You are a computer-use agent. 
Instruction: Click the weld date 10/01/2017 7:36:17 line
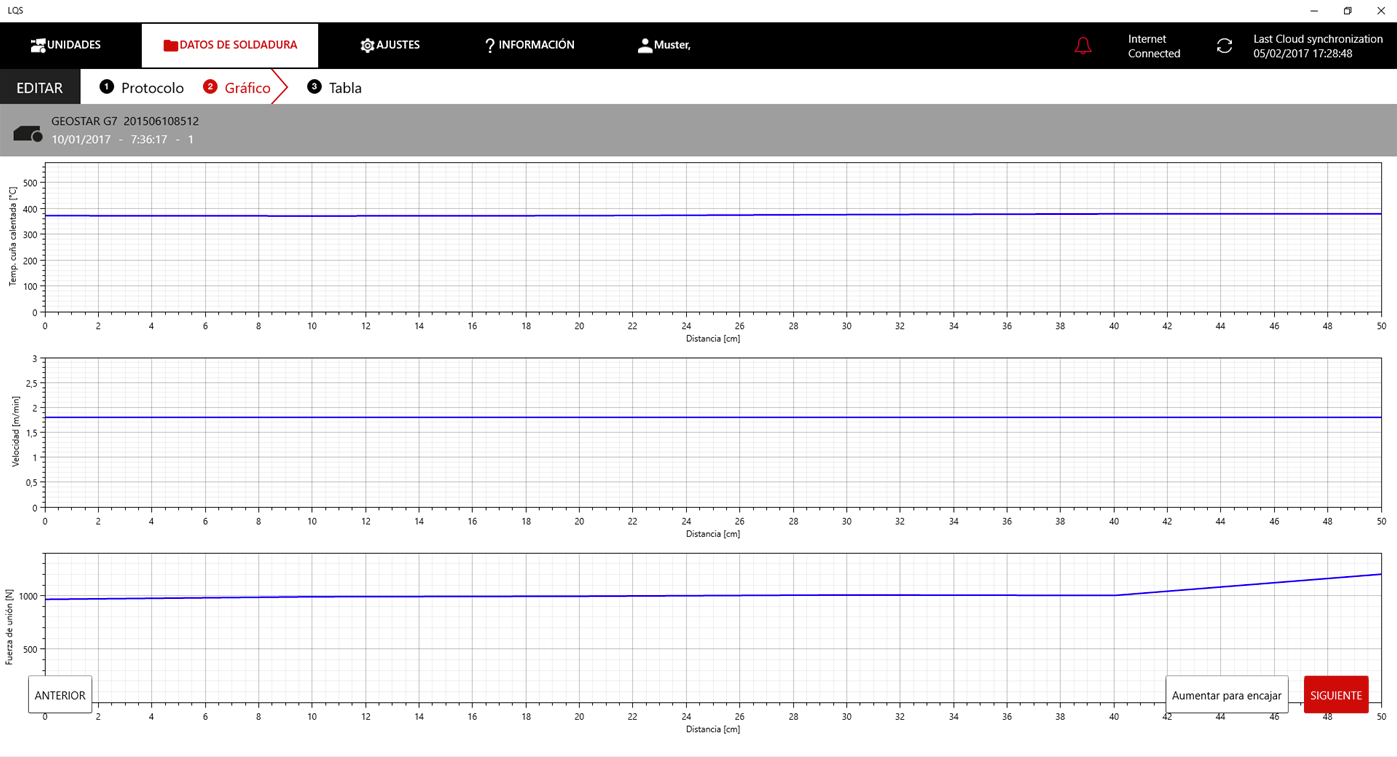[123, 139]
